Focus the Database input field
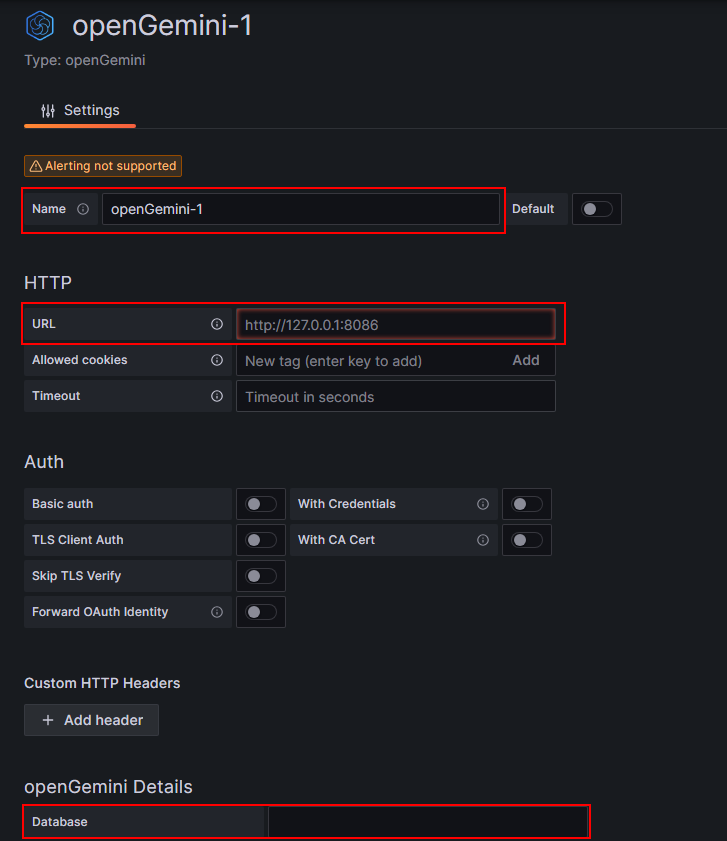This screenshot has width=727, height=841. click(428, 822)
